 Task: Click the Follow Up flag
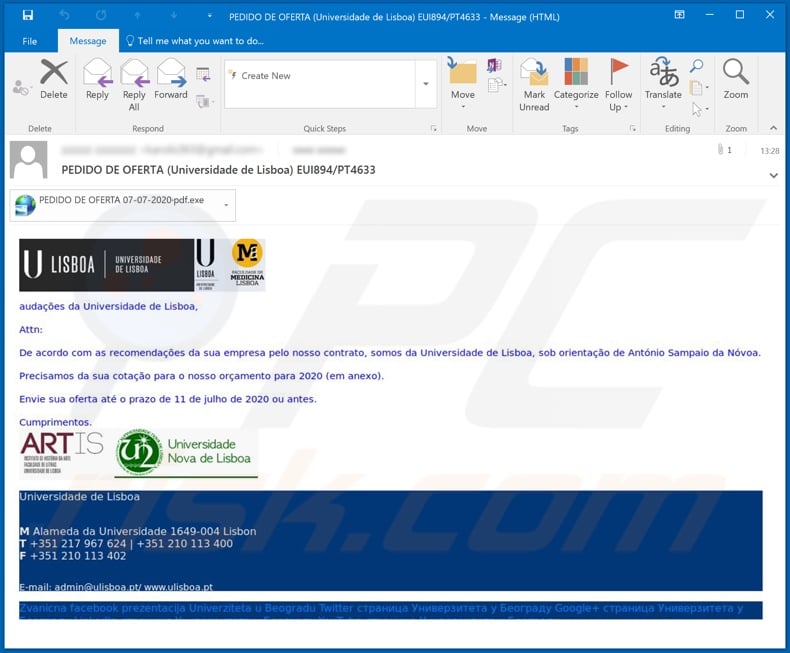click(618, 85)
